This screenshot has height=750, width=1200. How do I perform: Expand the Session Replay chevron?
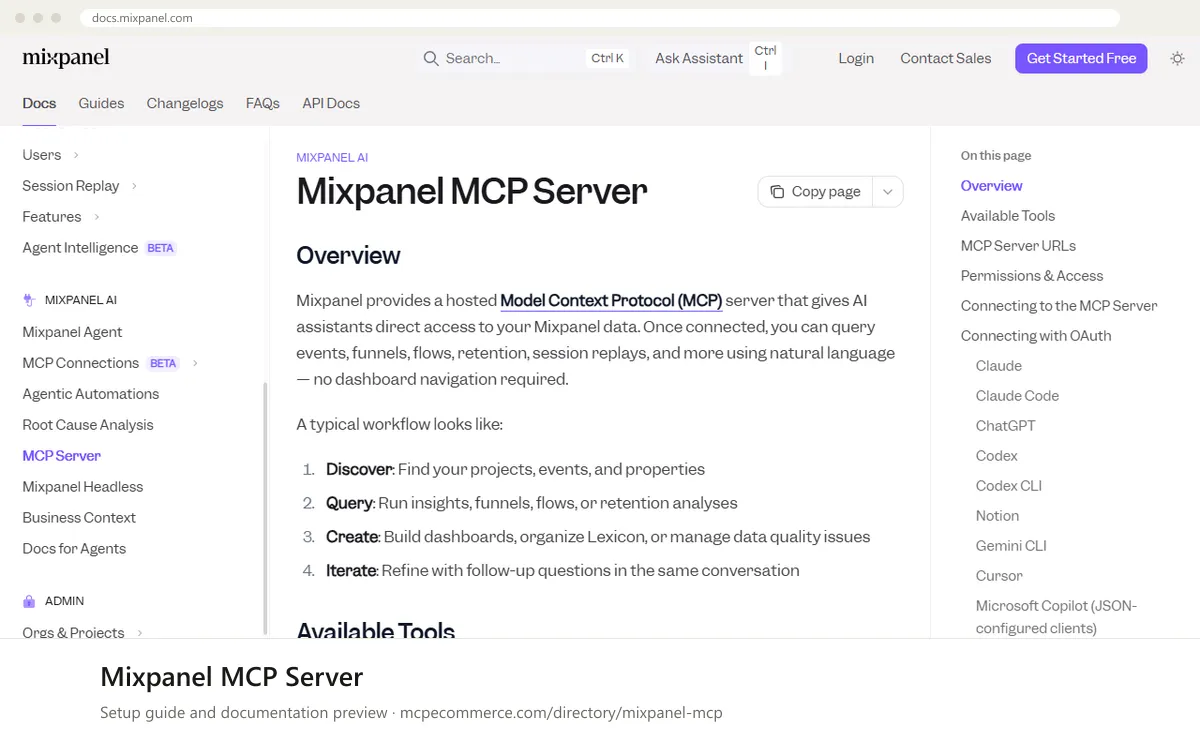tap(134, 186)
